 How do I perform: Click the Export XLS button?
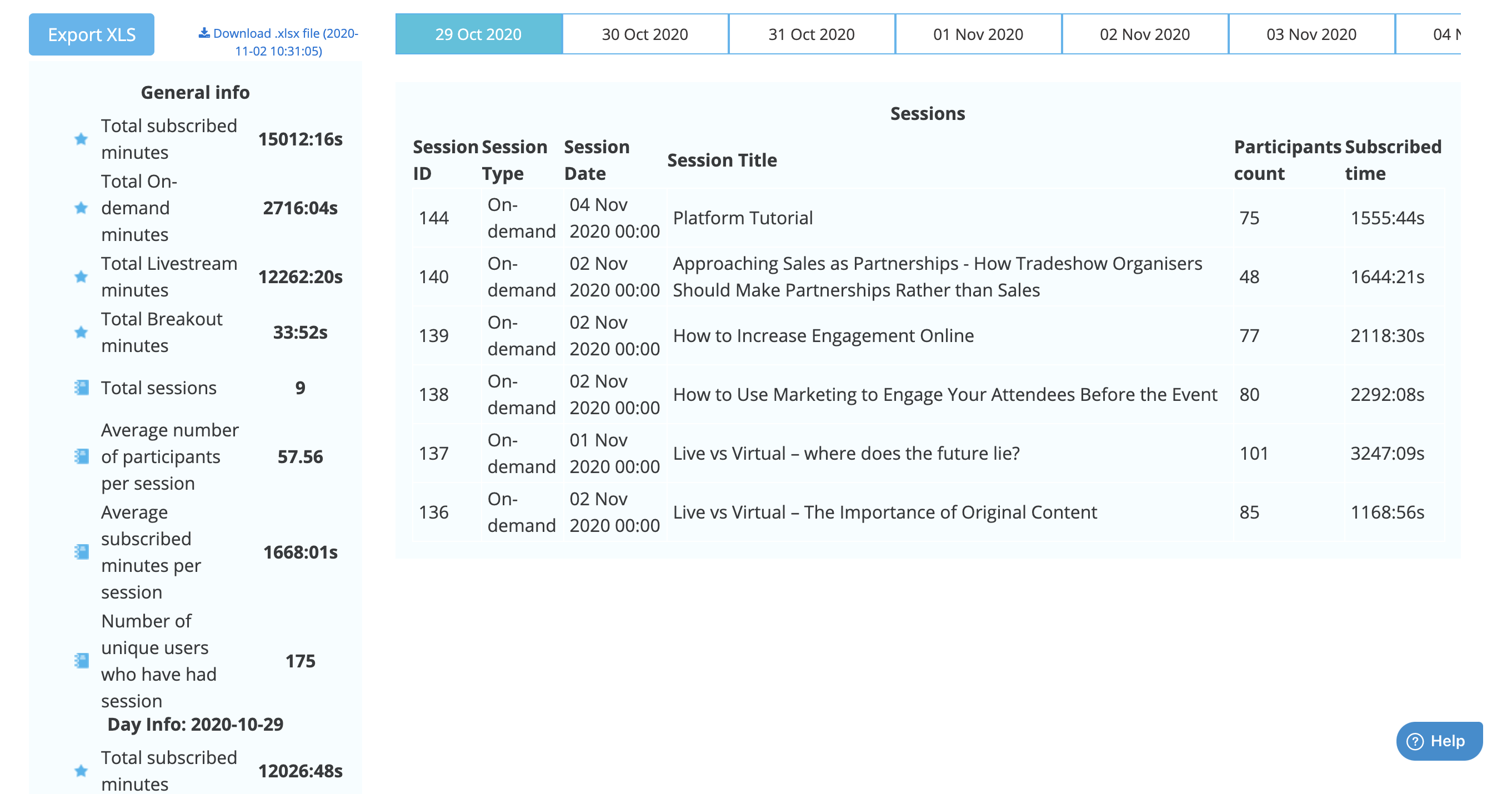[92, 34]
